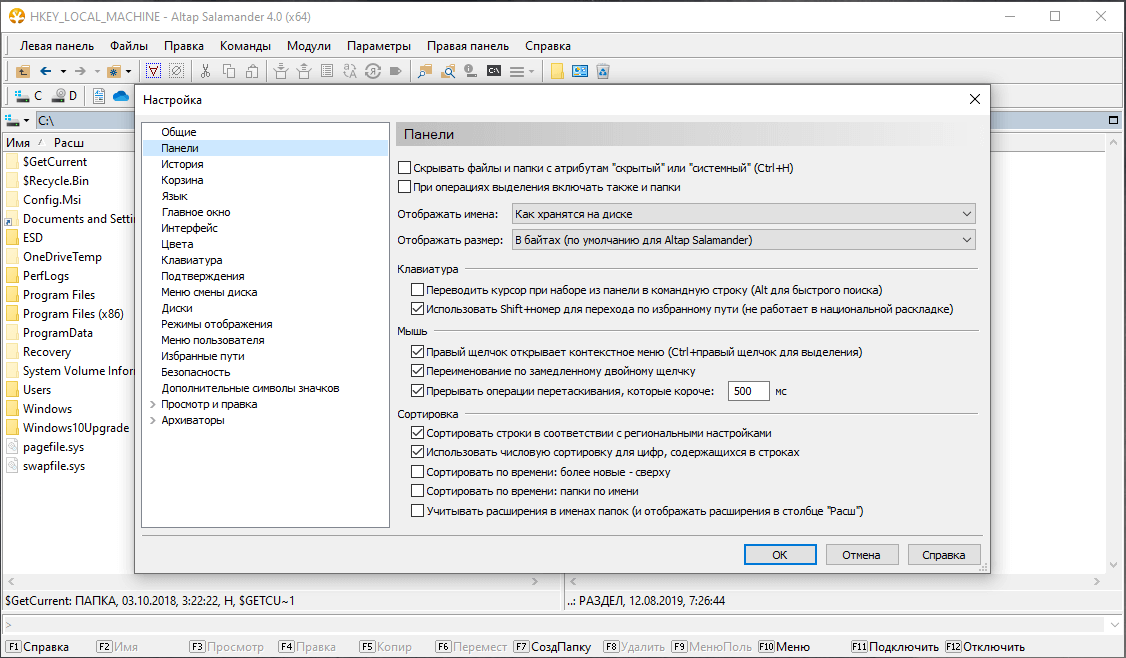The image size is (1126, 658).
Task: Click the OK button
Action: tap(780, 555)
